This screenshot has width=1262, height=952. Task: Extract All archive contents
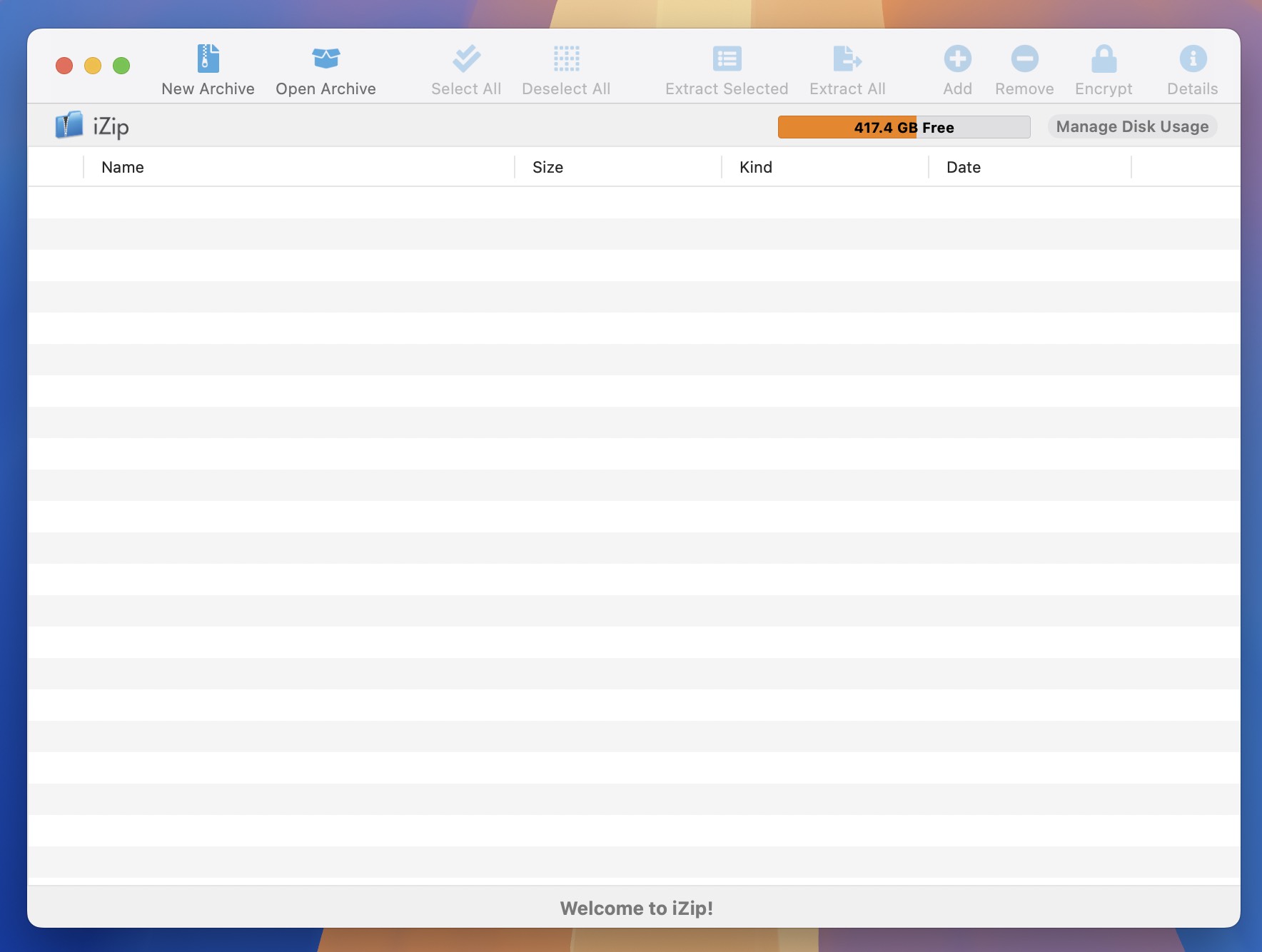click(847, 68)
